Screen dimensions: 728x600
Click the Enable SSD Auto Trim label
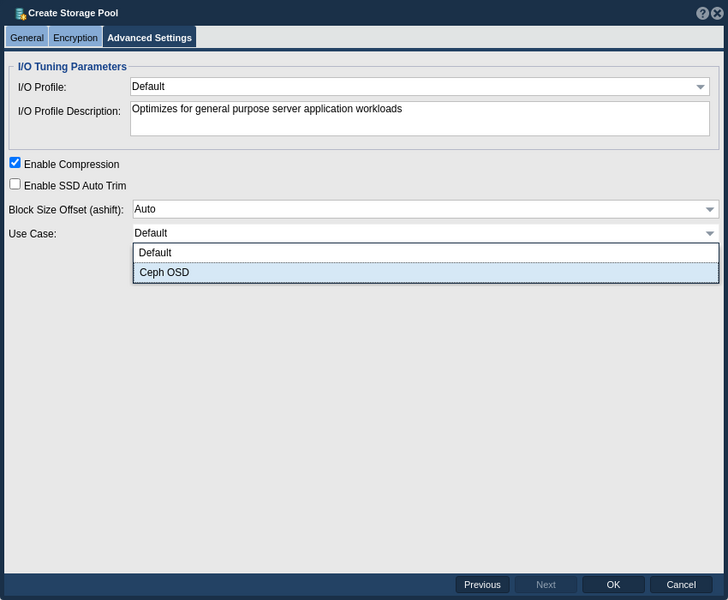[75, 186]
